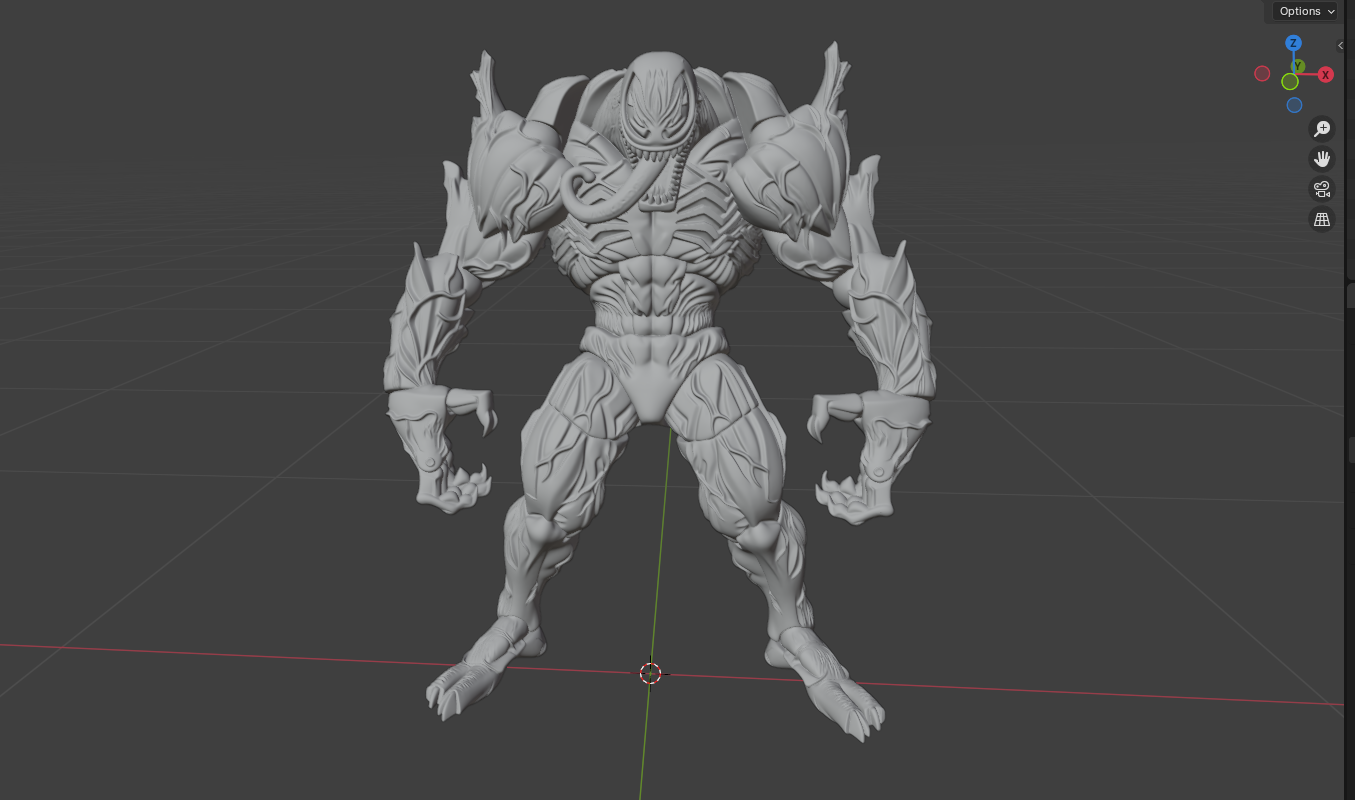Click the 3D cursor at the origin
The image size is (1355, 800).
(650, 673)
